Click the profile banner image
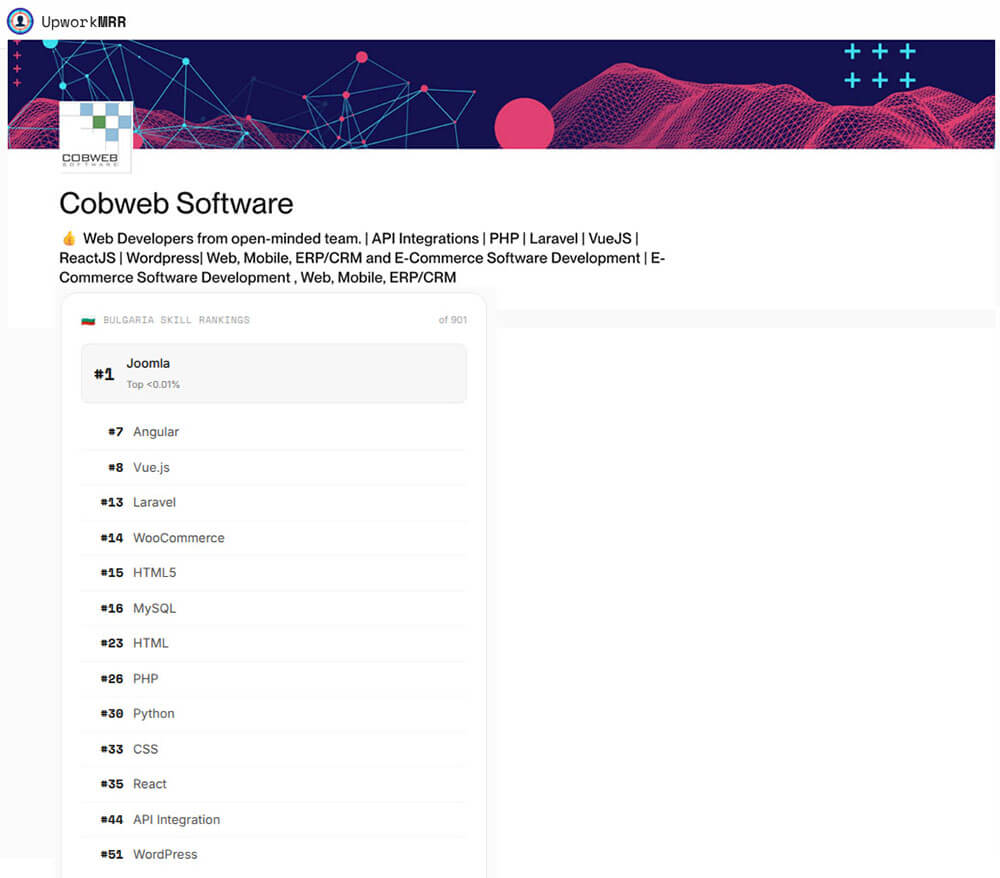The image size is (1000, 878). [x=501, y=94]
